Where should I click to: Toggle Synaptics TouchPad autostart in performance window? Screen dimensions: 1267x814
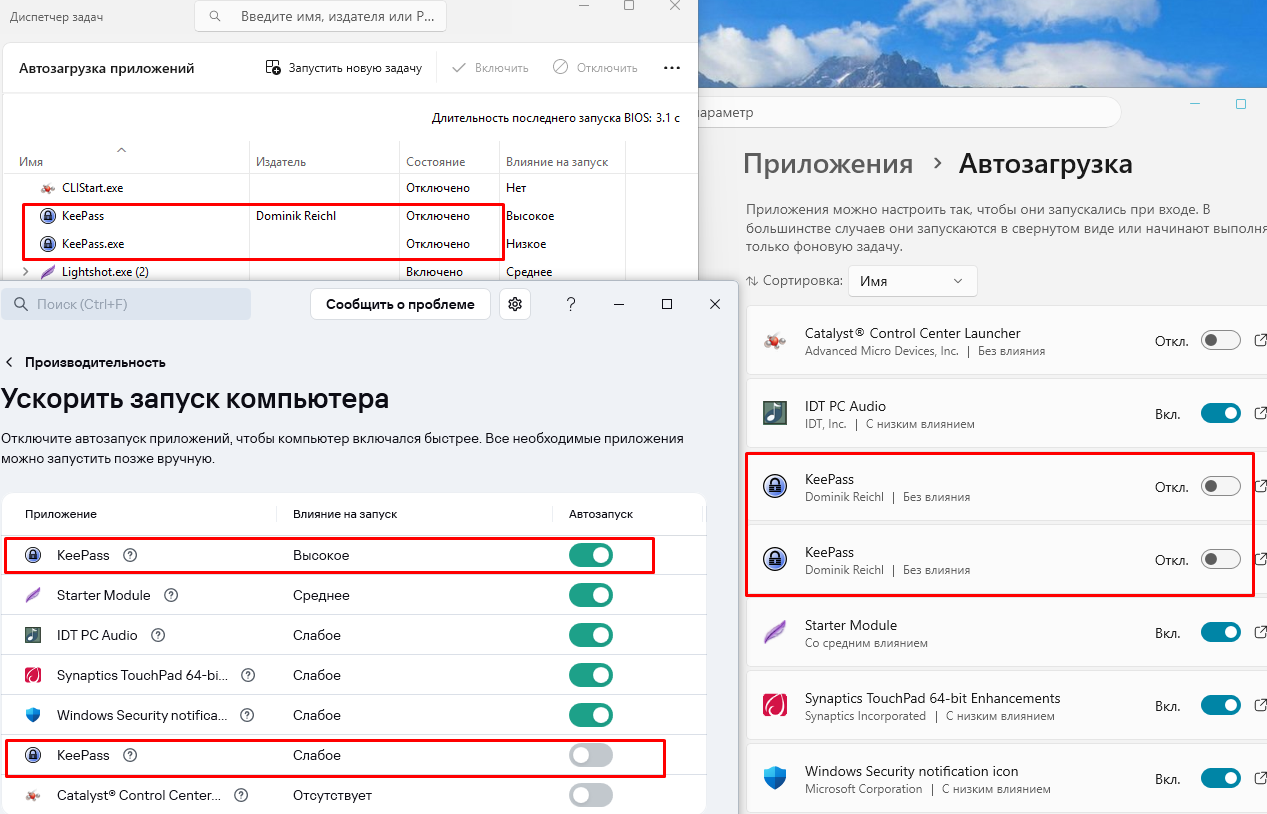click(x=591, y=675)
